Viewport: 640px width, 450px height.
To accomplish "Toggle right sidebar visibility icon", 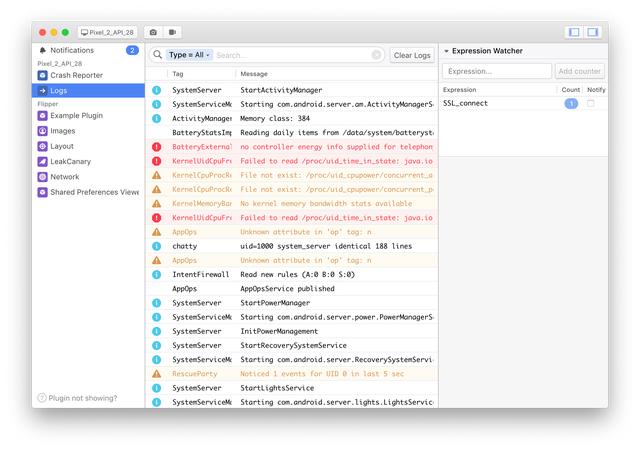I will pyautogui.click(x=593, y=32).
